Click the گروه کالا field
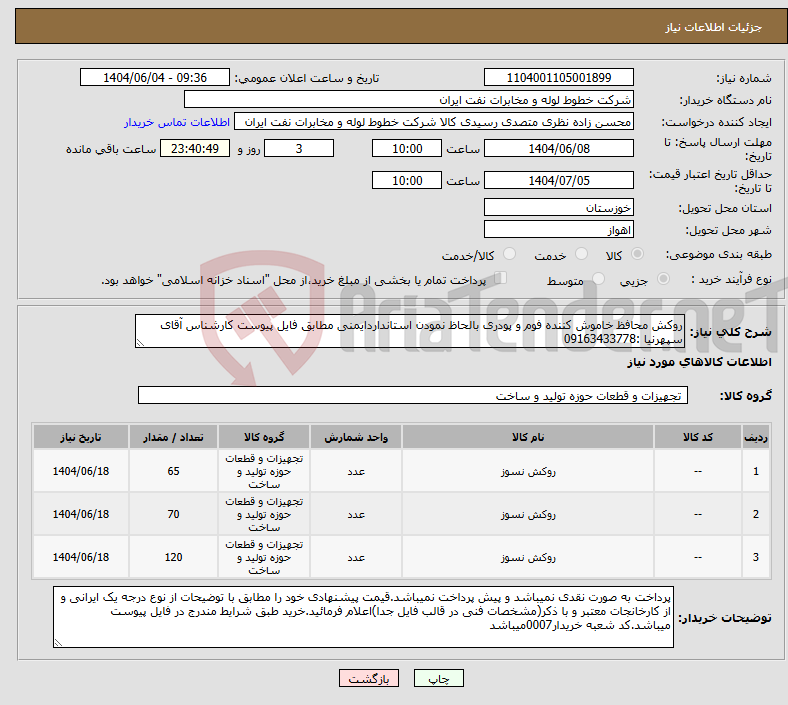 (413, 395)
